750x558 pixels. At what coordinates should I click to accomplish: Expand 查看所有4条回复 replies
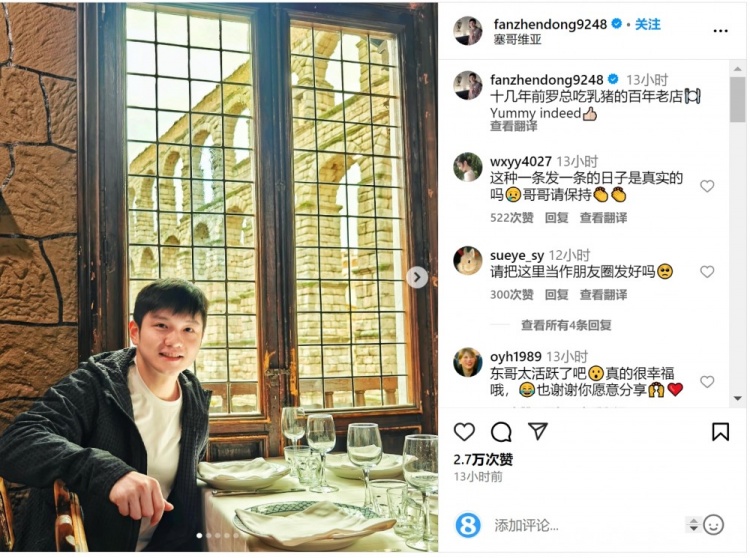coord(566,326)
